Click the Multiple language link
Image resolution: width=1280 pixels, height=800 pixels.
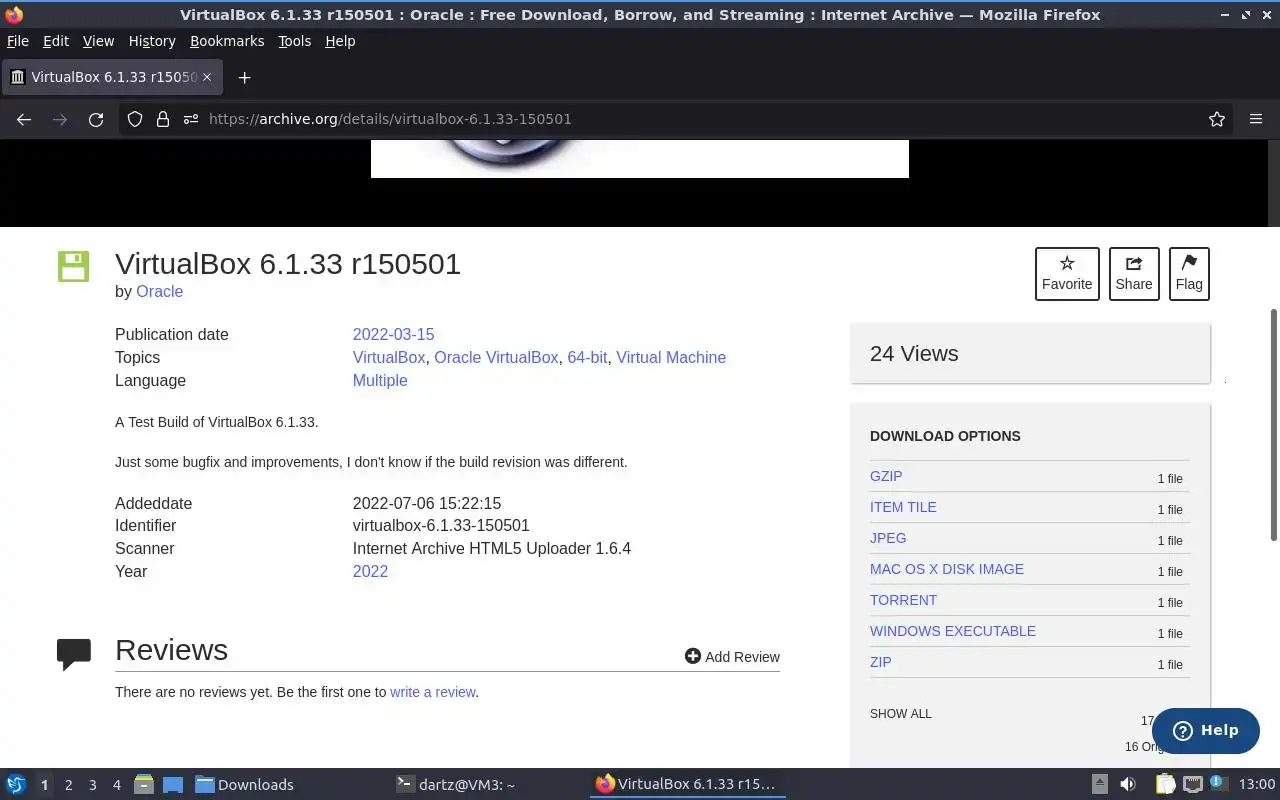coord(380,380)
